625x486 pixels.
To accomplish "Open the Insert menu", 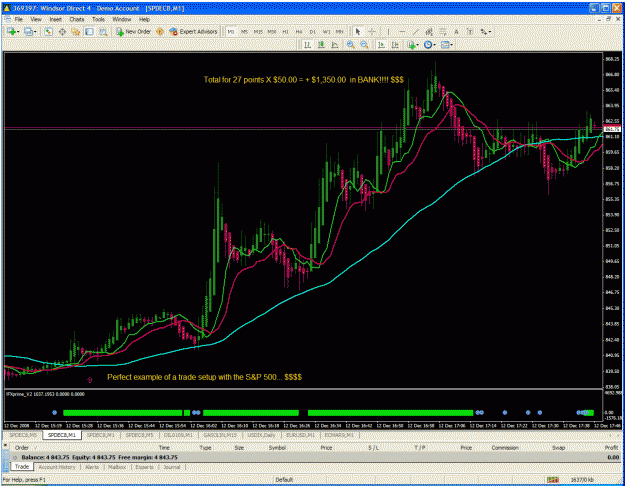I will pyautogui.click(x=55, y=19).
